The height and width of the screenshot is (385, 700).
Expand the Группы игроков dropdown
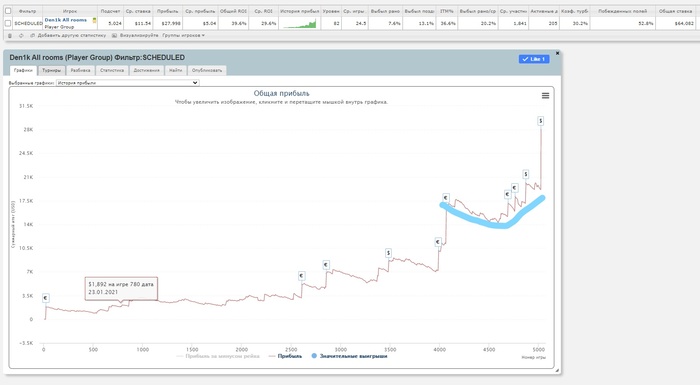point(183,35)
